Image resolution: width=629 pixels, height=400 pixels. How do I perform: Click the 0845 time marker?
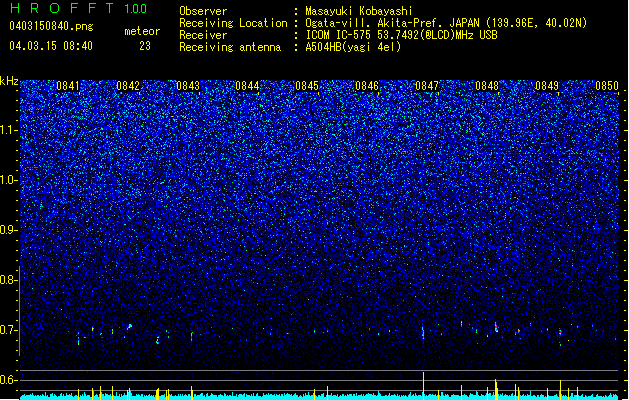click(307, 86)
